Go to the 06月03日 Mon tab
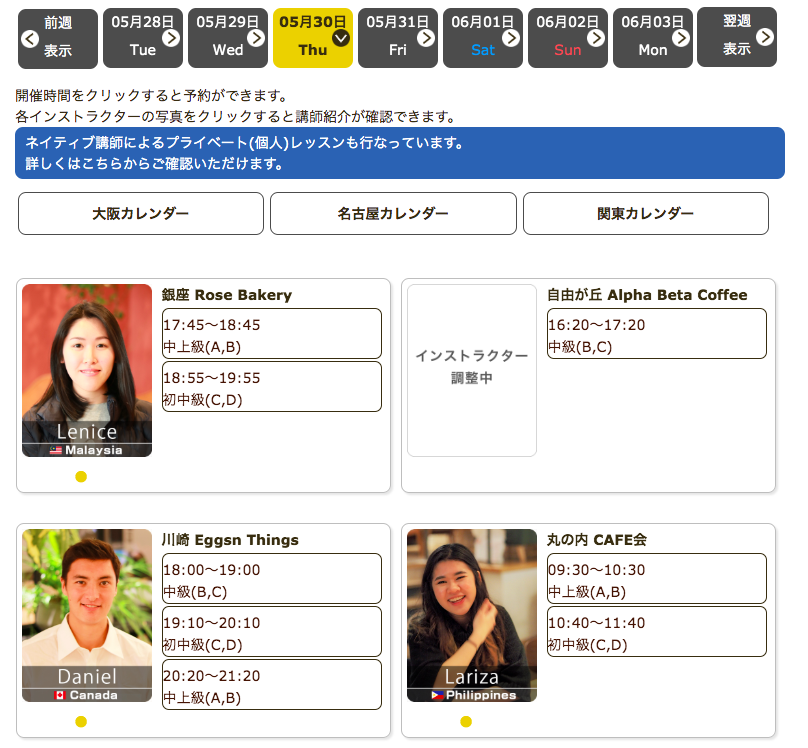This screenshot has height=748, width=808. [x=652, y=38]
